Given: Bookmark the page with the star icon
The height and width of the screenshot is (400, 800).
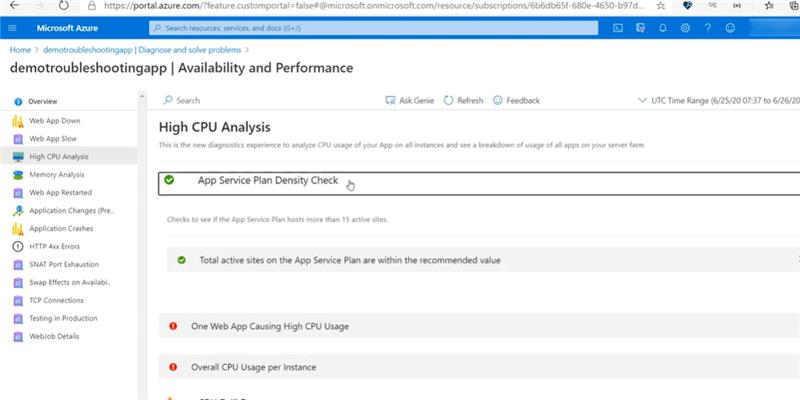Looking at the screenshot, I should click(x=661, y=6).
